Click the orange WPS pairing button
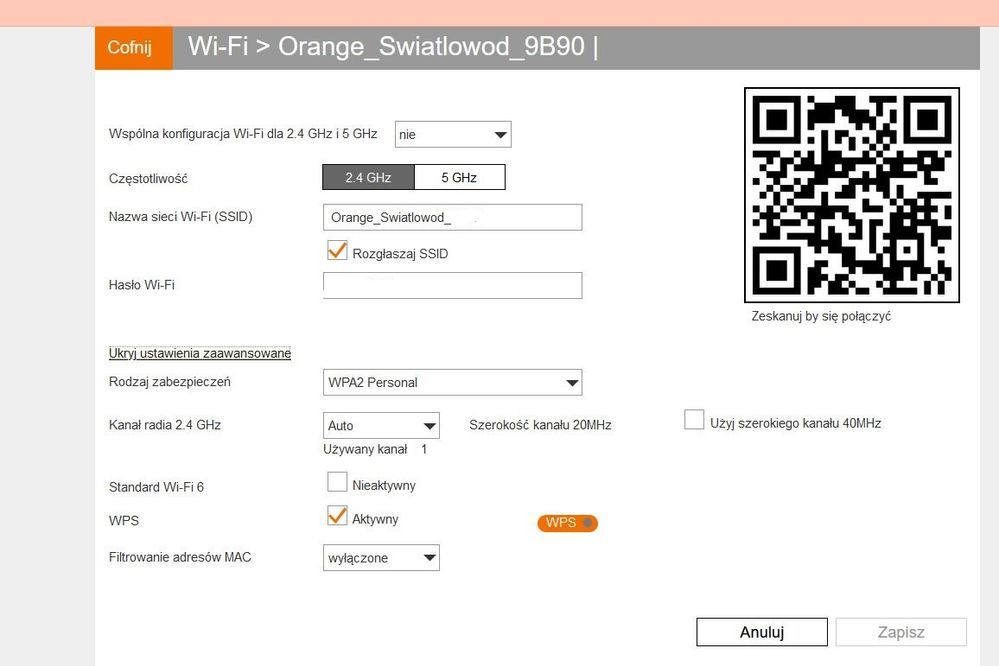The height and width of the screenshot is (666, 999). coord(567,523)
